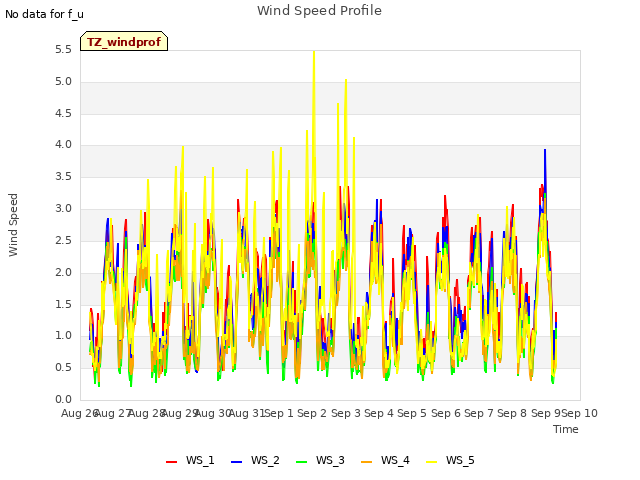Click the 4.0 y-axis tick label
Image resolution: width=640 pixels, height=480 pixels.
pyautogui.click(x=63, y=144)
